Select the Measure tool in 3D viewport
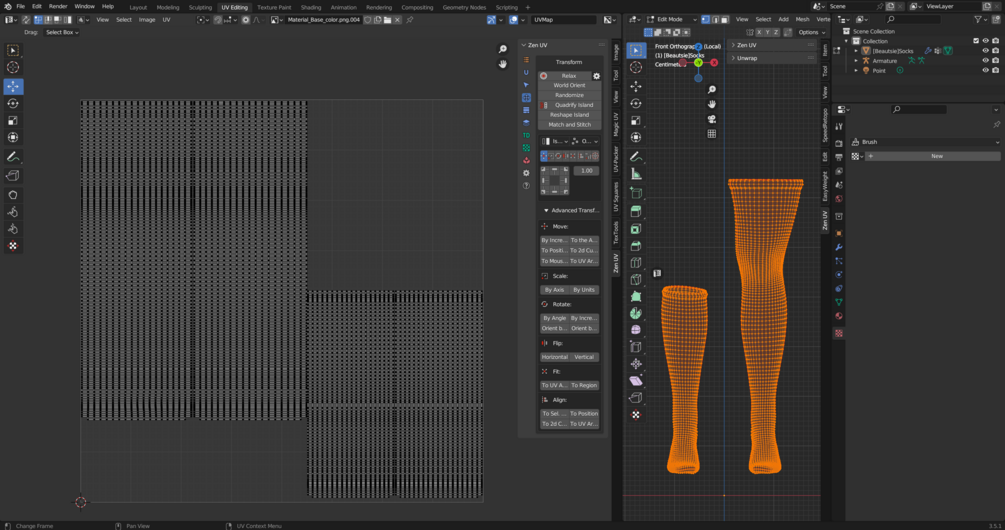Viewport: 1005px width, 530px height. pos(636,174)
